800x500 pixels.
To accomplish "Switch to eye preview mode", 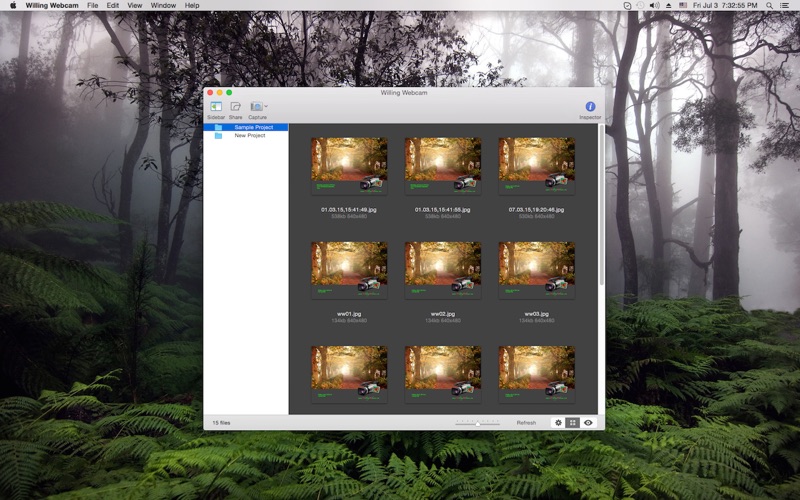I will point(588,422).
